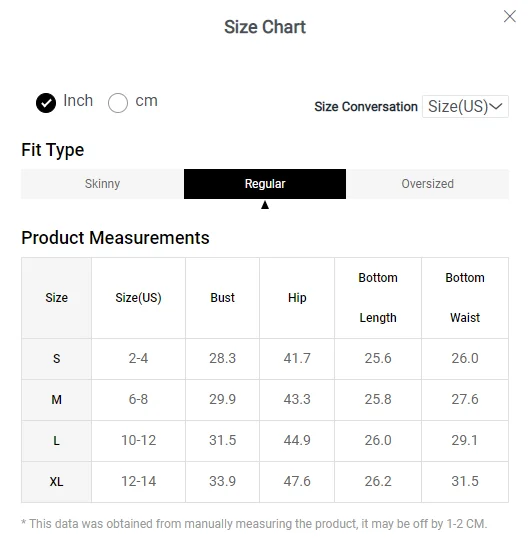The image size is (529, 550).
Task: Click the Size(US) column header
Action: [x=138, y=298]
